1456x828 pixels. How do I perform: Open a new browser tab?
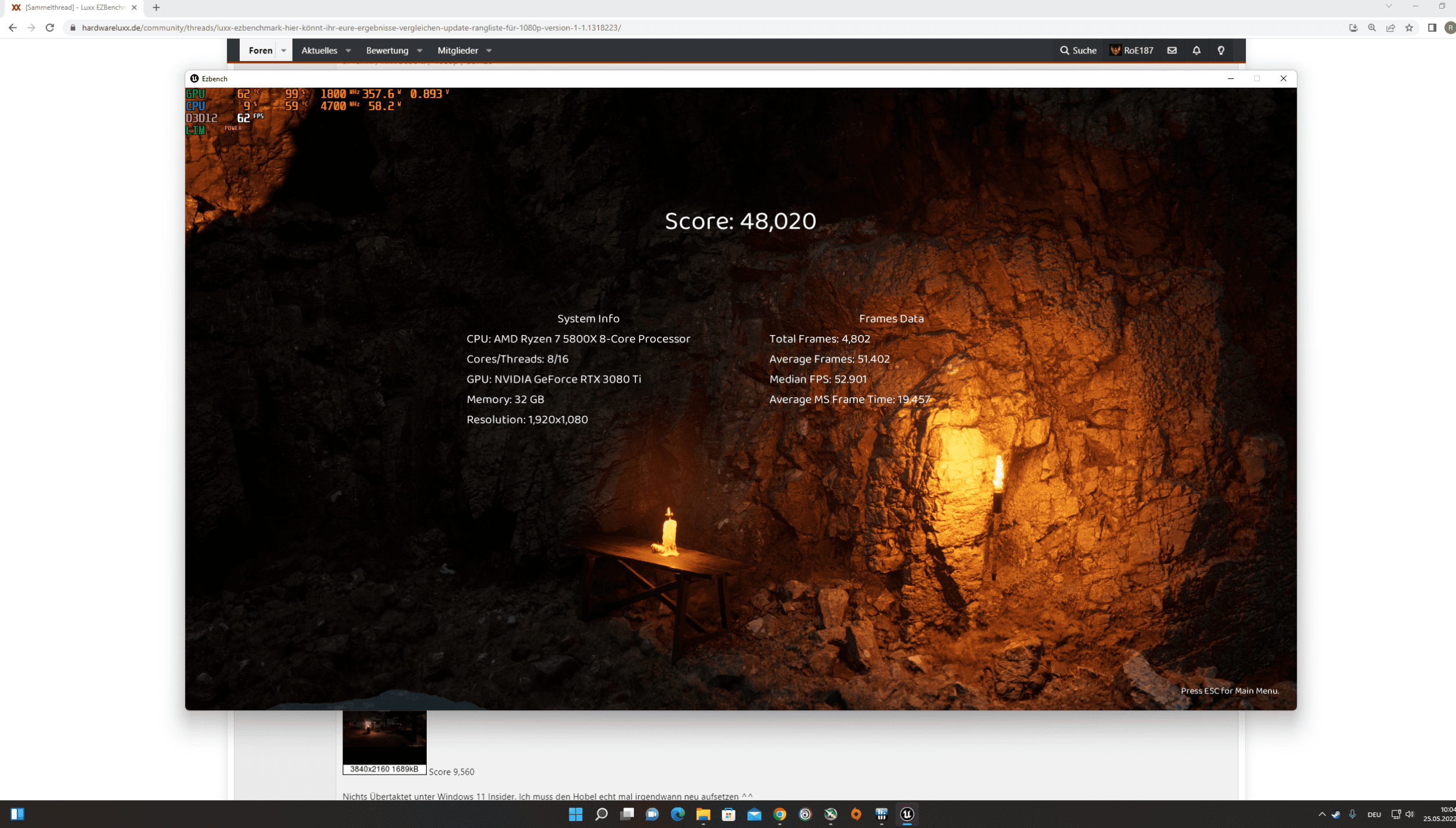pos(156,8)
